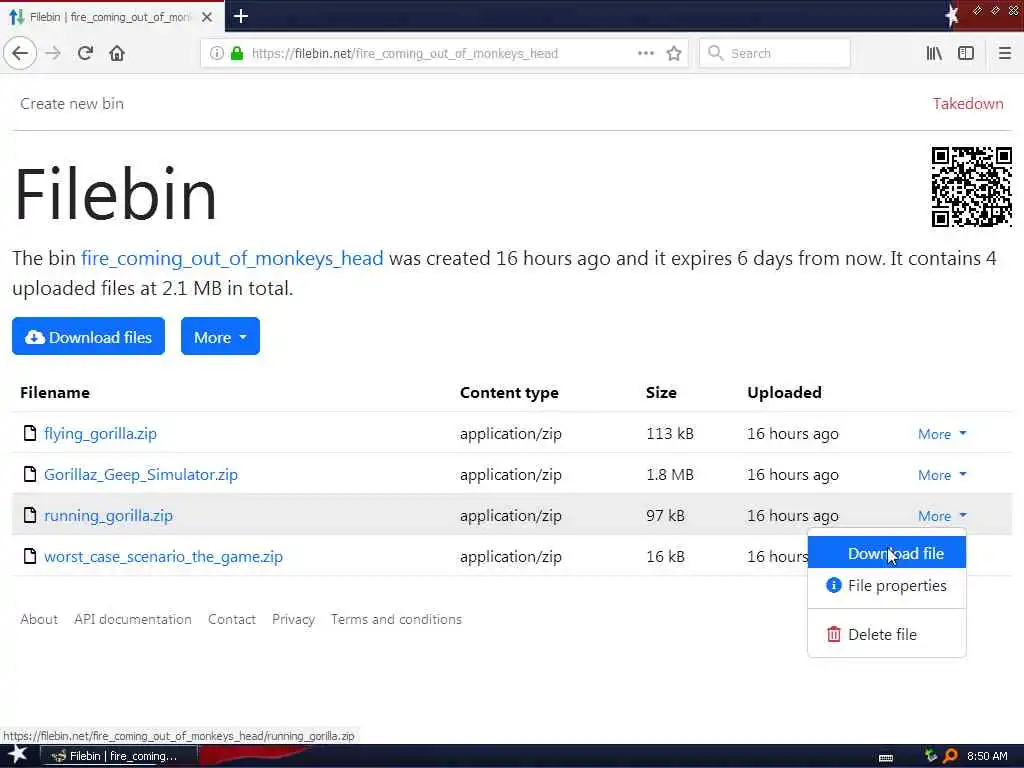Image resolution: width=1024 pixels, height=768 pixels.
Task: Click the trash icon beside Delete file
Action: [833, 634]
